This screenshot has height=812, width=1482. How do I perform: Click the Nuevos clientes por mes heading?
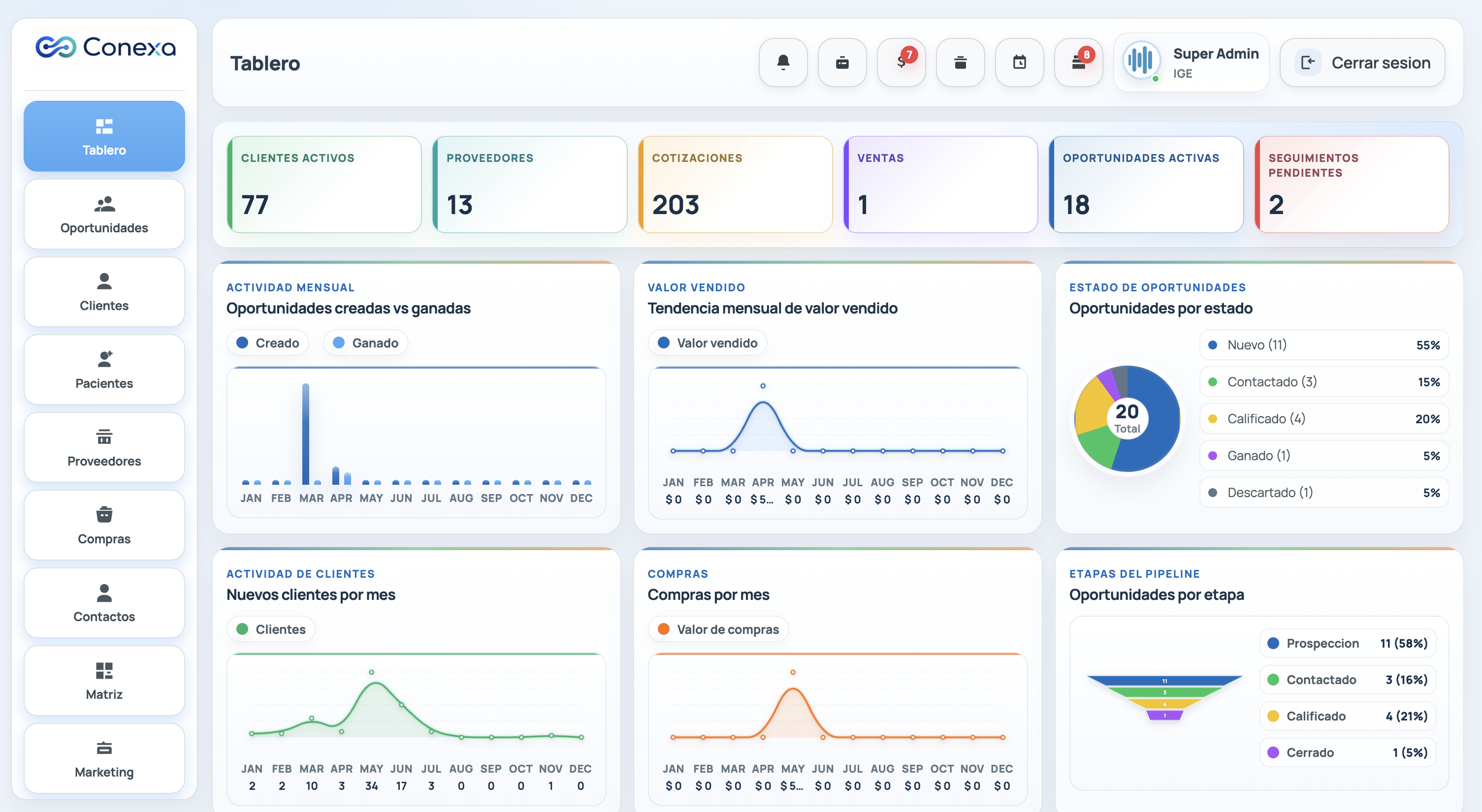click(311, 594)
